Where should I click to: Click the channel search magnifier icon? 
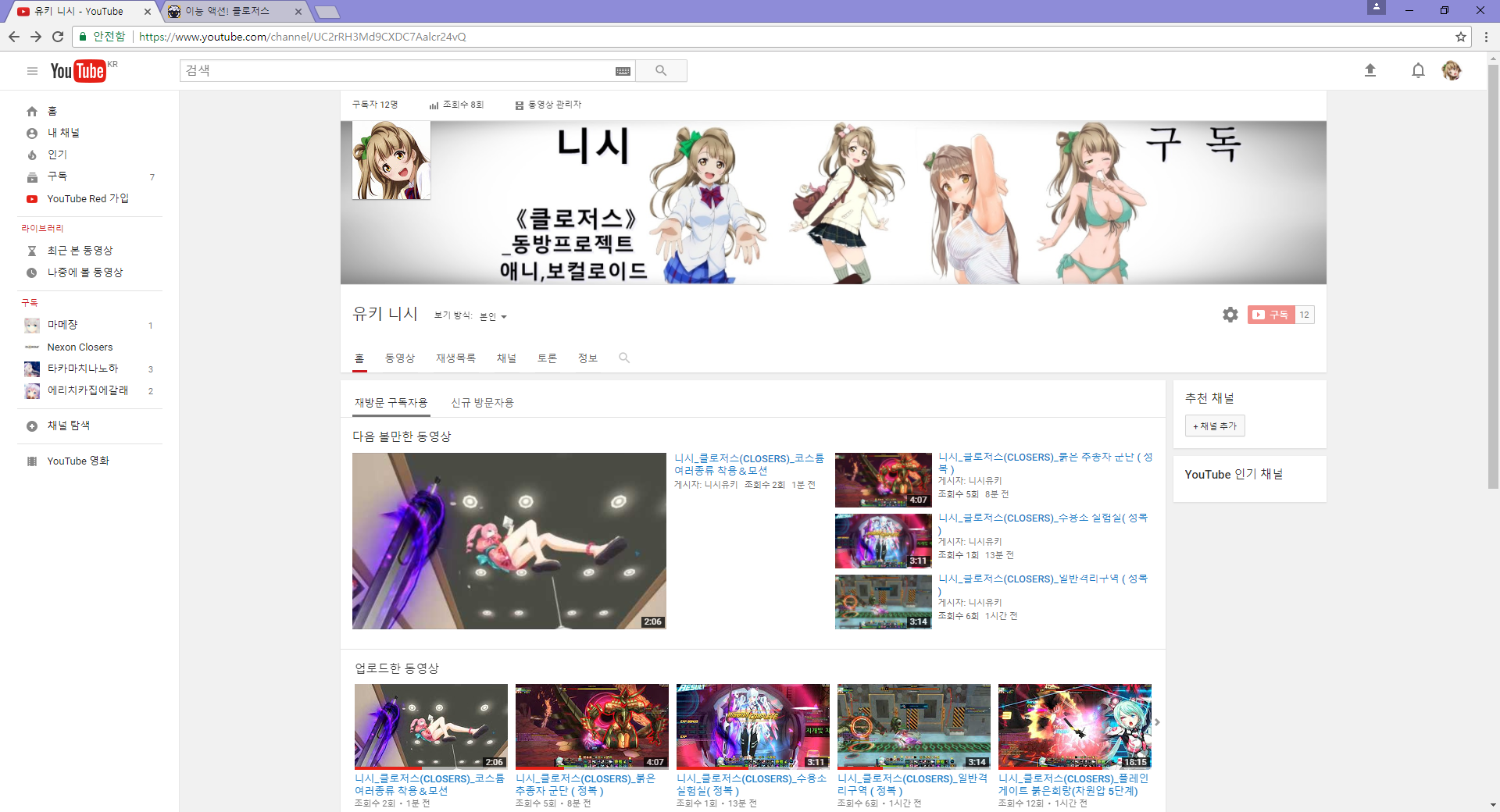pos(624,358)
